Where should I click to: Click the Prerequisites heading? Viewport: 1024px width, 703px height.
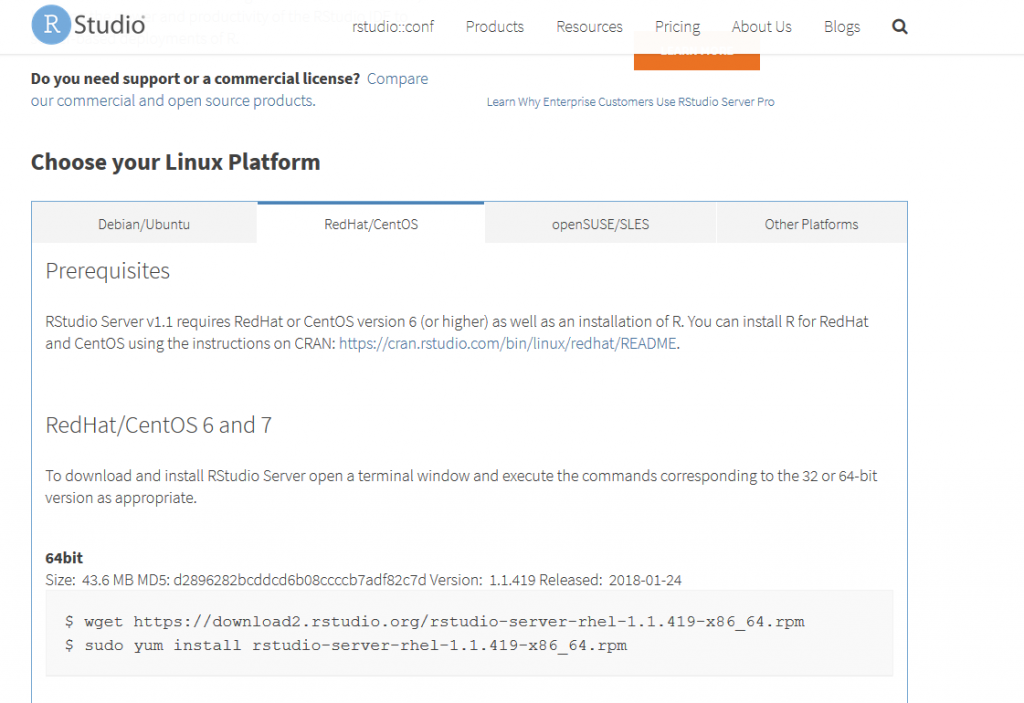click(x=107, y=270)
